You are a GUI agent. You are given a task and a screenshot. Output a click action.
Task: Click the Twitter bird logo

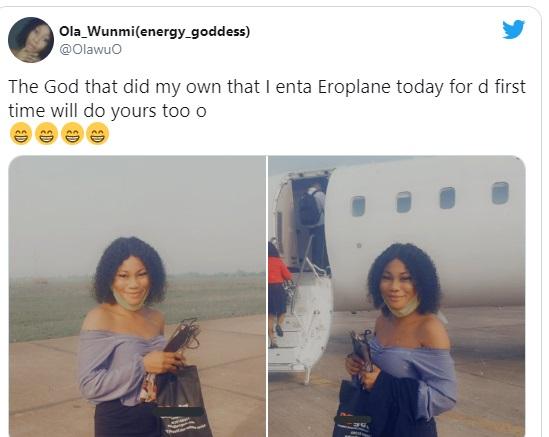coord(513,29)
